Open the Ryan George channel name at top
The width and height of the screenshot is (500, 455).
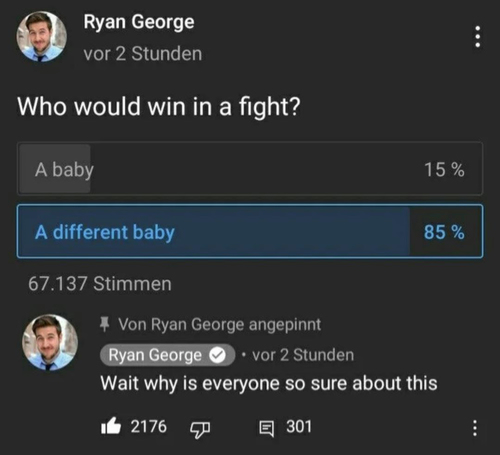(x=139, y=23)
